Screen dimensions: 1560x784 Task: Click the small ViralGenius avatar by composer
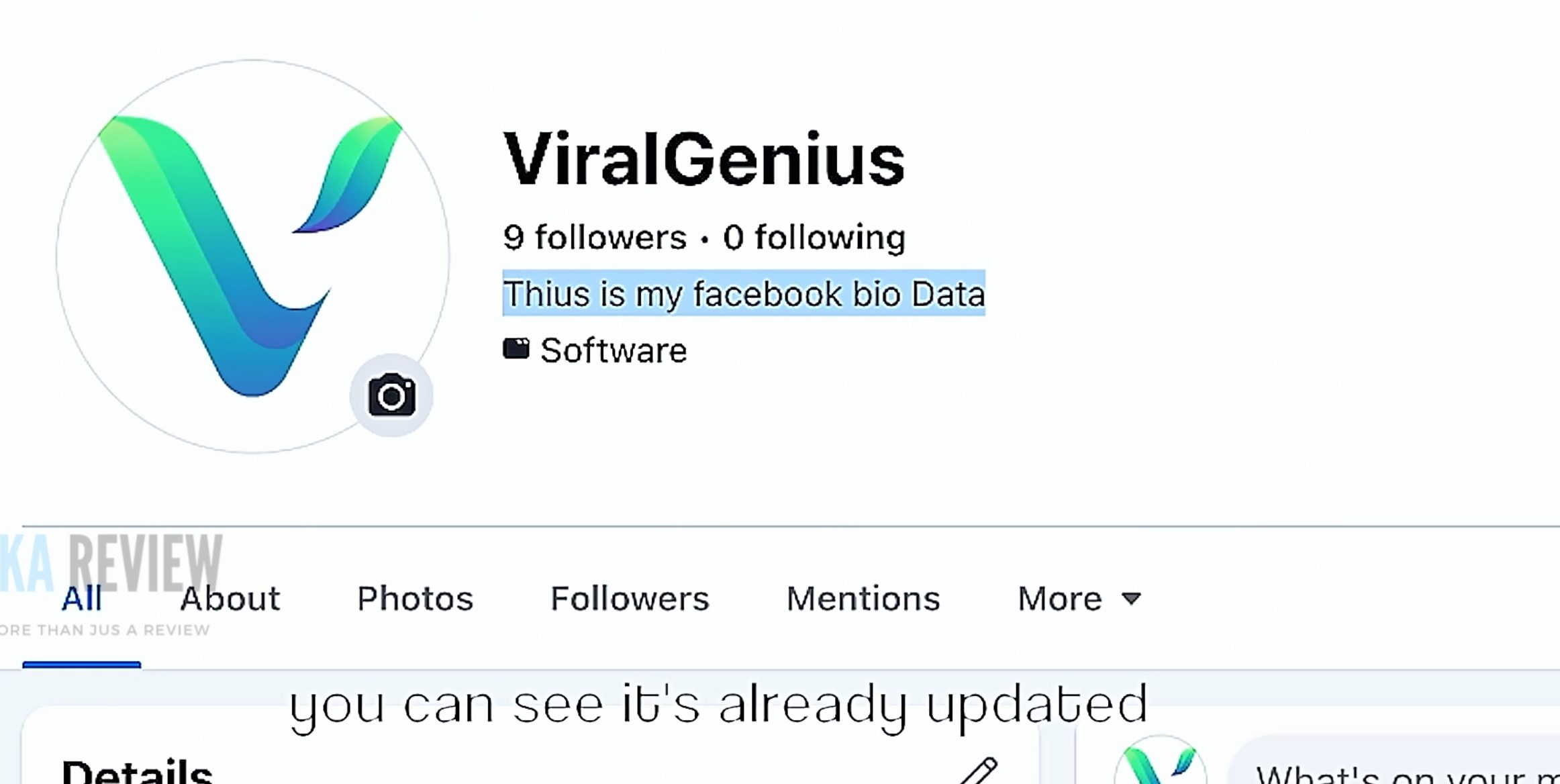(x=1160, y=765)
